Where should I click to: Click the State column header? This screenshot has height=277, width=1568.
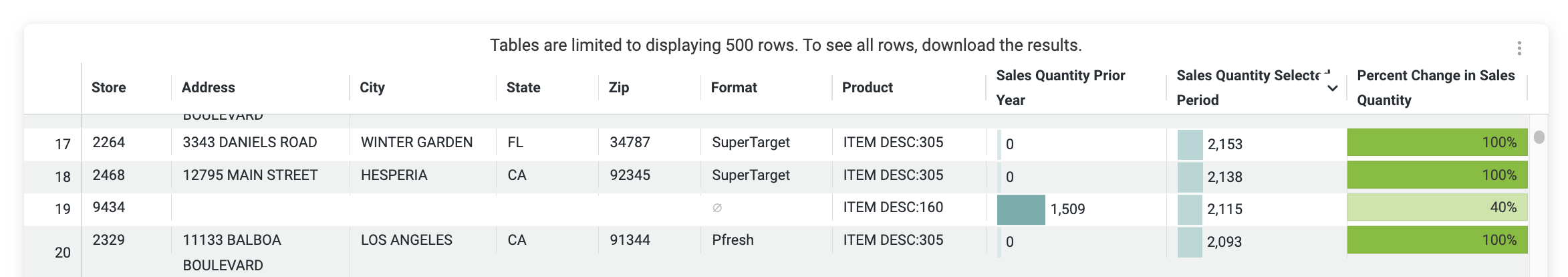523,88
